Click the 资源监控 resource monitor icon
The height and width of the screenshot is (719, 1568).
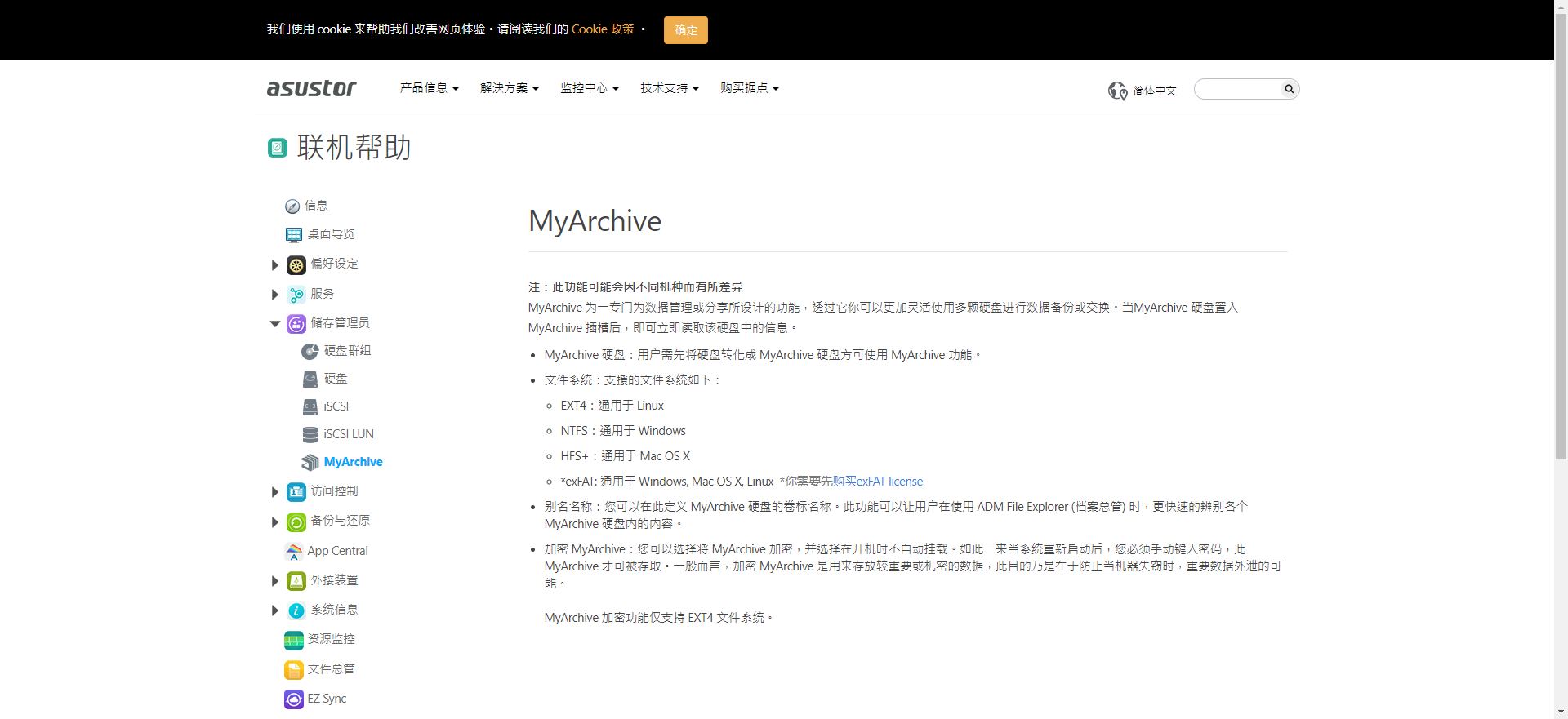tap(294, 641)
